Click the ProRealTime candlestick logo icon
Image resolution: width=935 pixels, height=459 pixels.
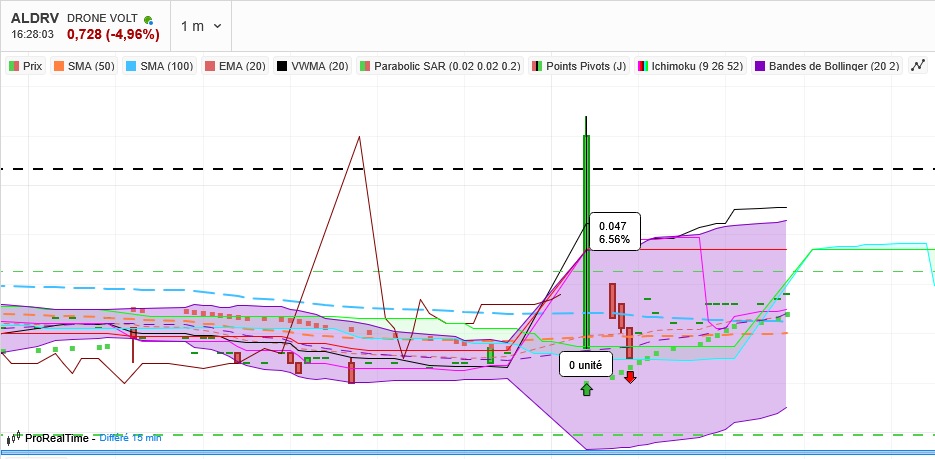[14, 438]
